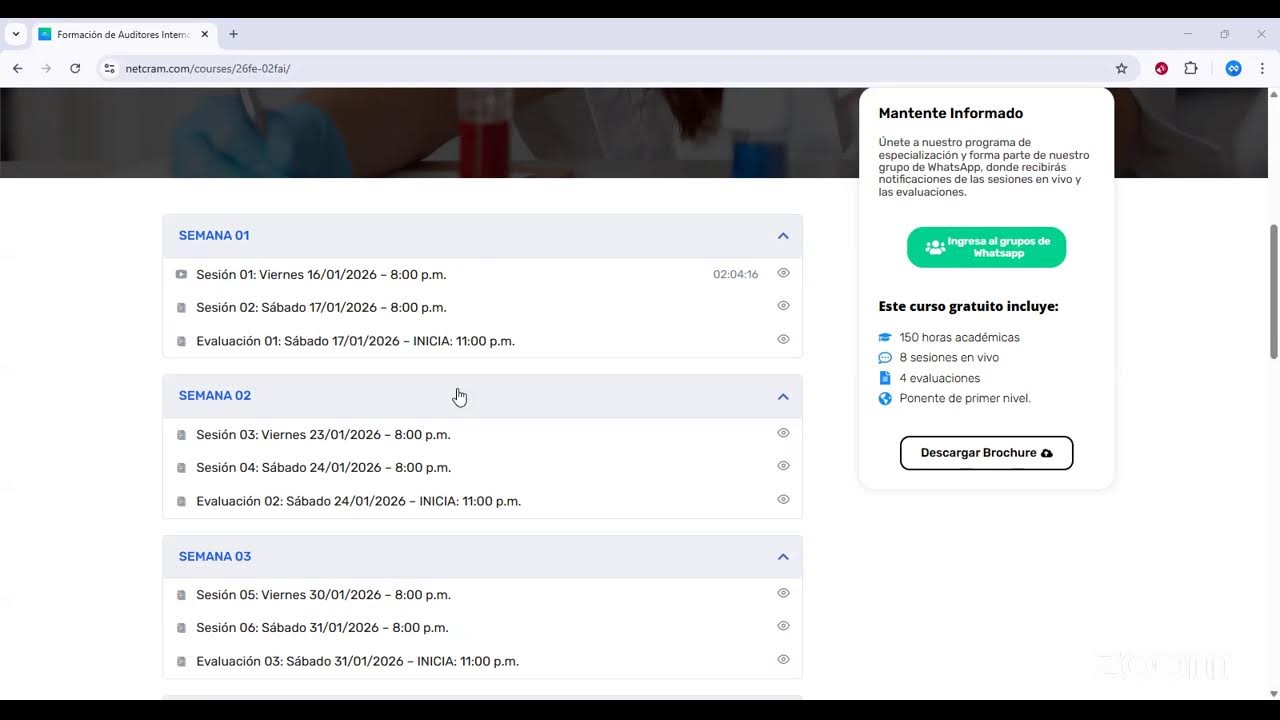This screenshot has height=720, width=1280.
Task: Click the graduation cap icon for 150 horas académicas
Action: [x=885, y=338]
